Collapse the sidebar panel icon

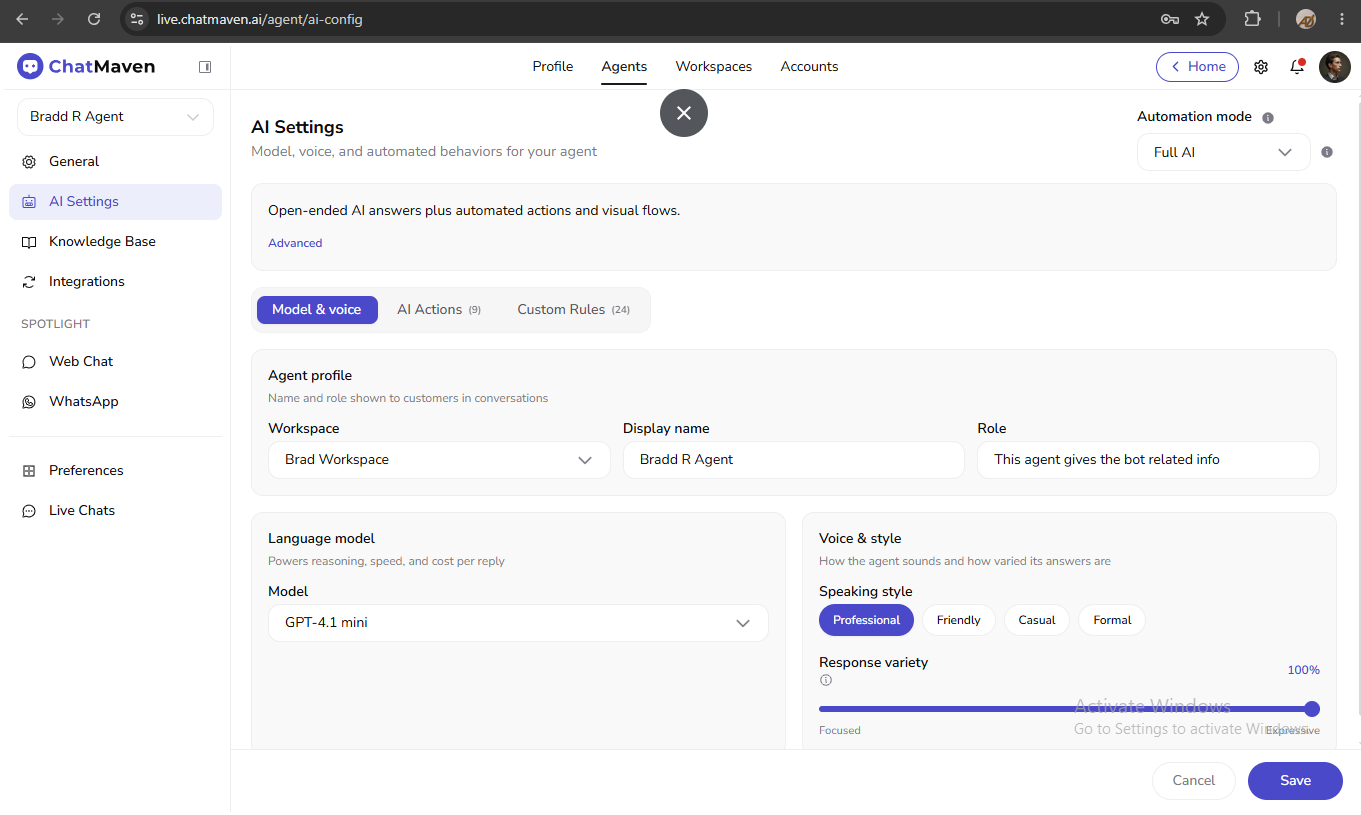coord(205,67)
